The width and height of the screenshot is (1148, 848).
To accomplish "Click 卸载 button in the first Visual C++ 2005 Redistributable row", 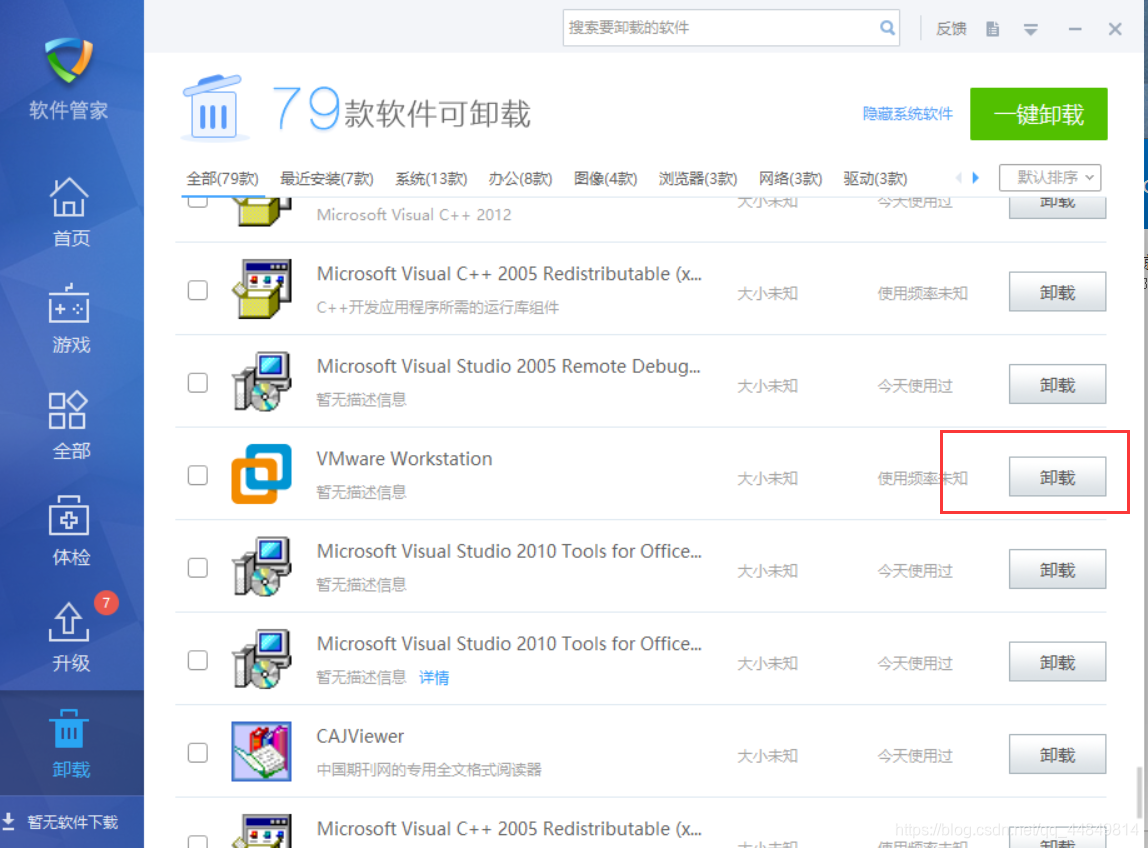I will tap(1057, 292).
